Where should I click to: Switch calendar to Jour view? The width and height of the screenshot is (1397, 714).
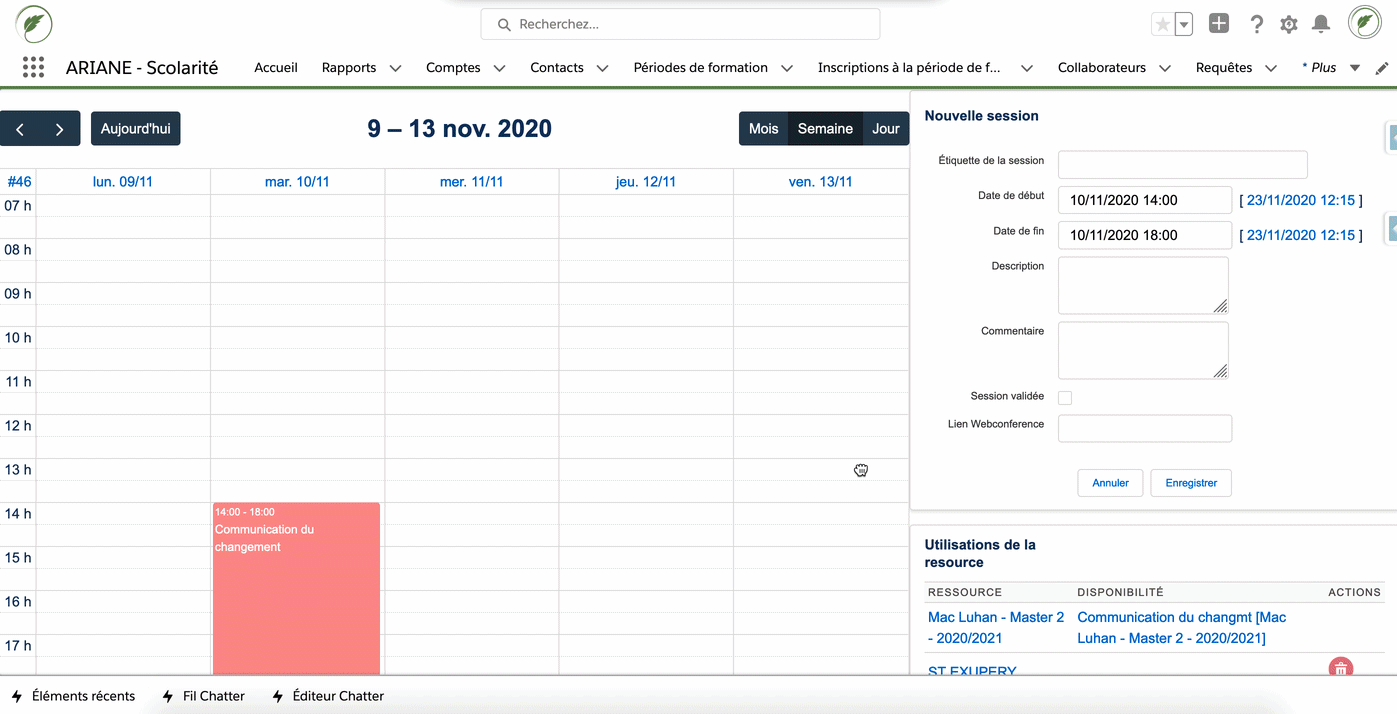click(x=885, y=129)
